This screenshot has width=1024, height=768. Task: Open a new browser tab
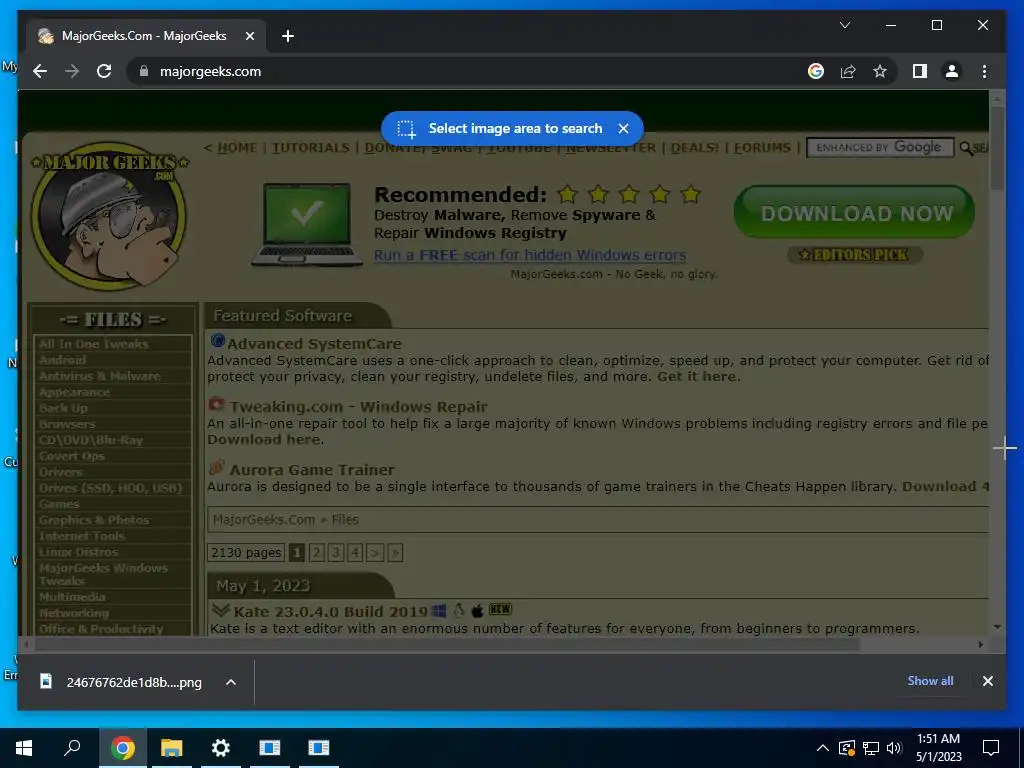[287, 36]
